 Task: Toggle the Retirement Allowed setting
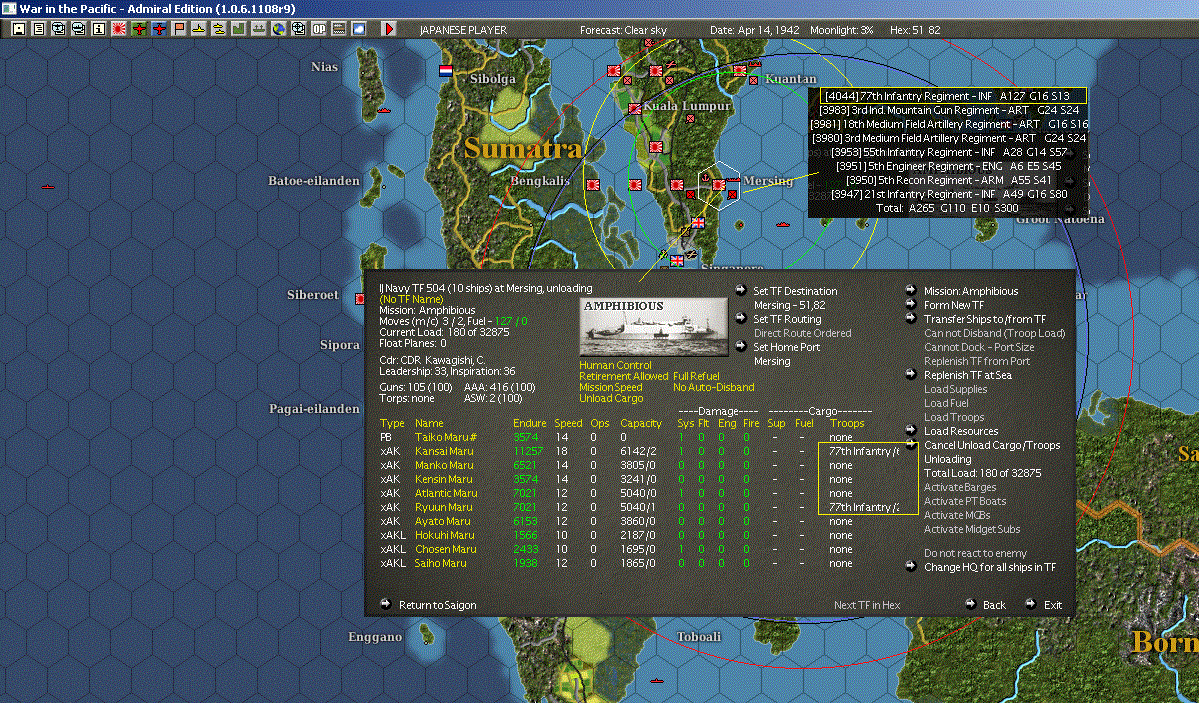pos(624,376)
